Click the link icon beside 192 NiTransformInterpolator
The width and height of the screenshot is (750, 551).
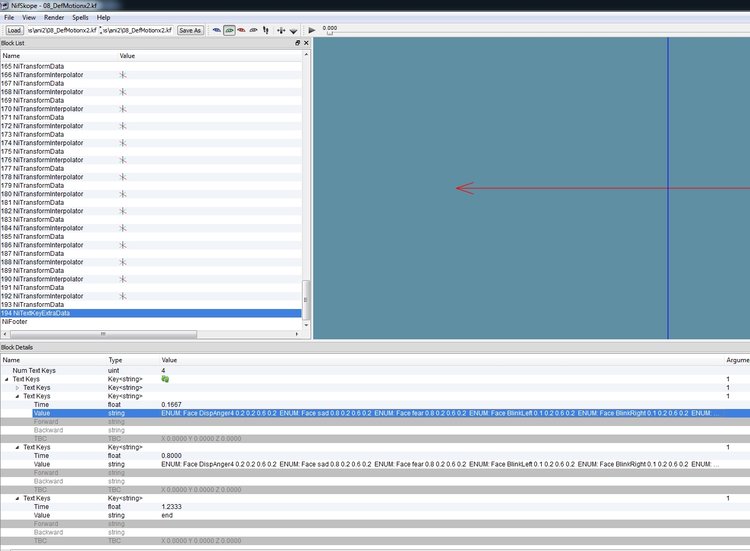tap(123, 296)
